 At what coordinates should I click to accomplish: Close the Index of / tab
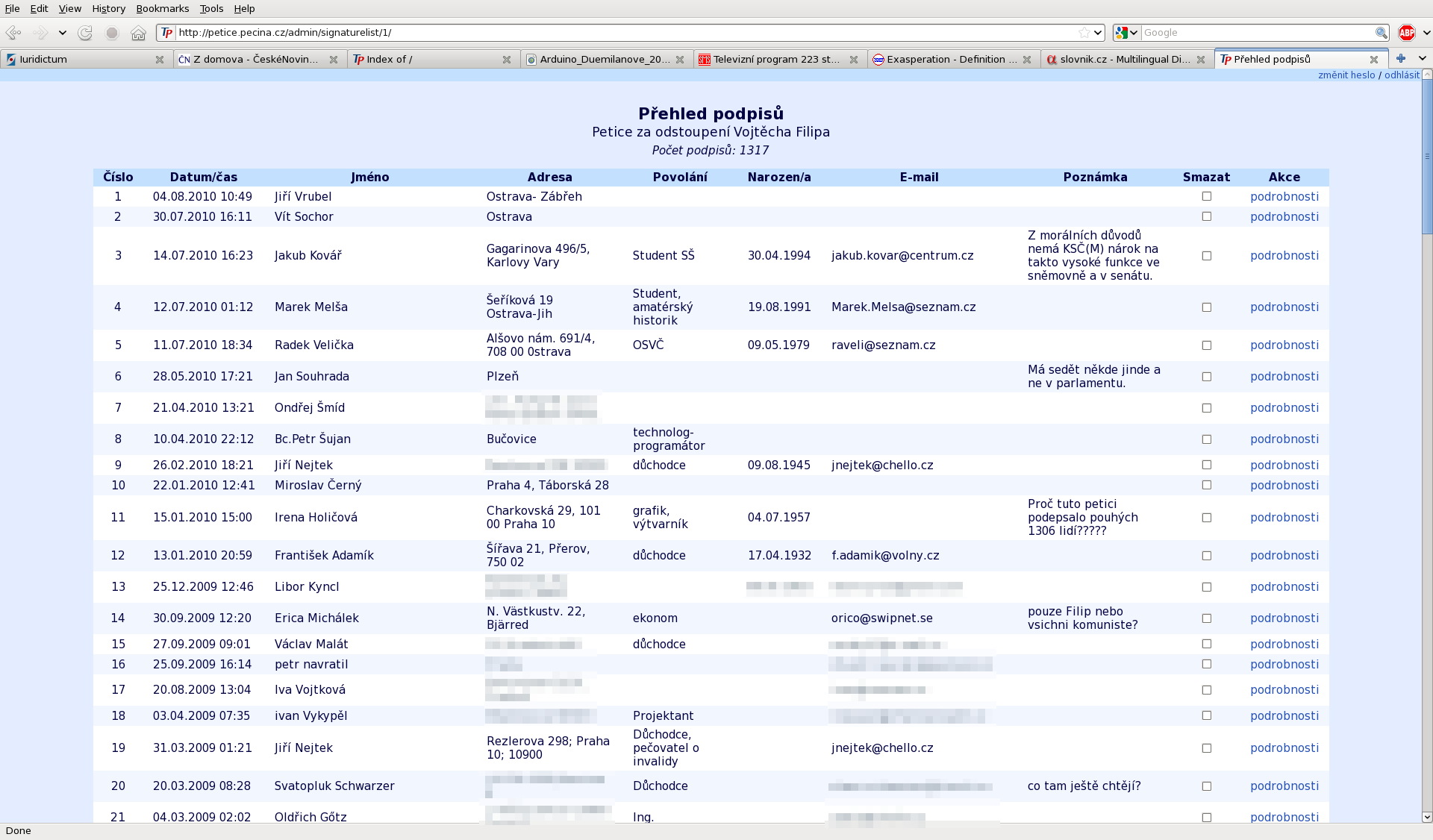click(507, 60)
